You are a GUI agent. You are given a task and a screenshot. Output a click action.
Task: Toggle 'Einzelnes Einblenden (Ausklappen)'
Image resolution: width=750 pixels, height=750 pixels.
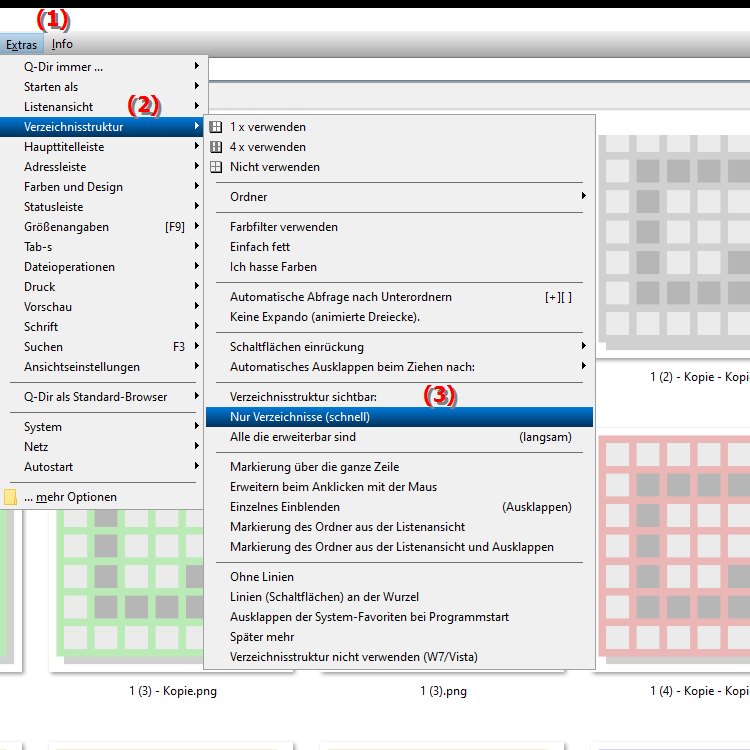point(399,507)
